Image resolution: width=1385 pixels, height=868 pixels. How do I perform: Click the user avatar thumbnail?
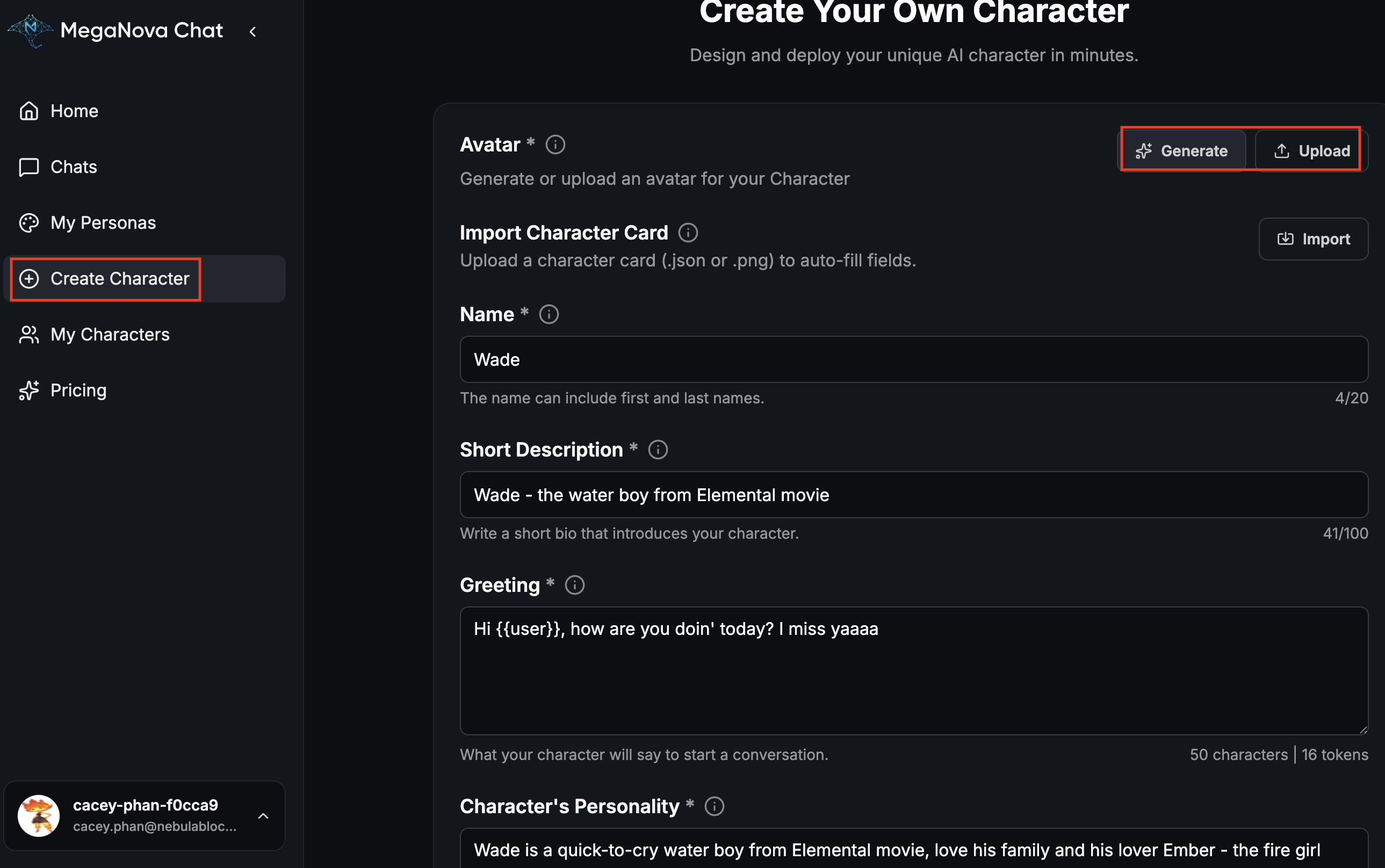click(39, 815)
